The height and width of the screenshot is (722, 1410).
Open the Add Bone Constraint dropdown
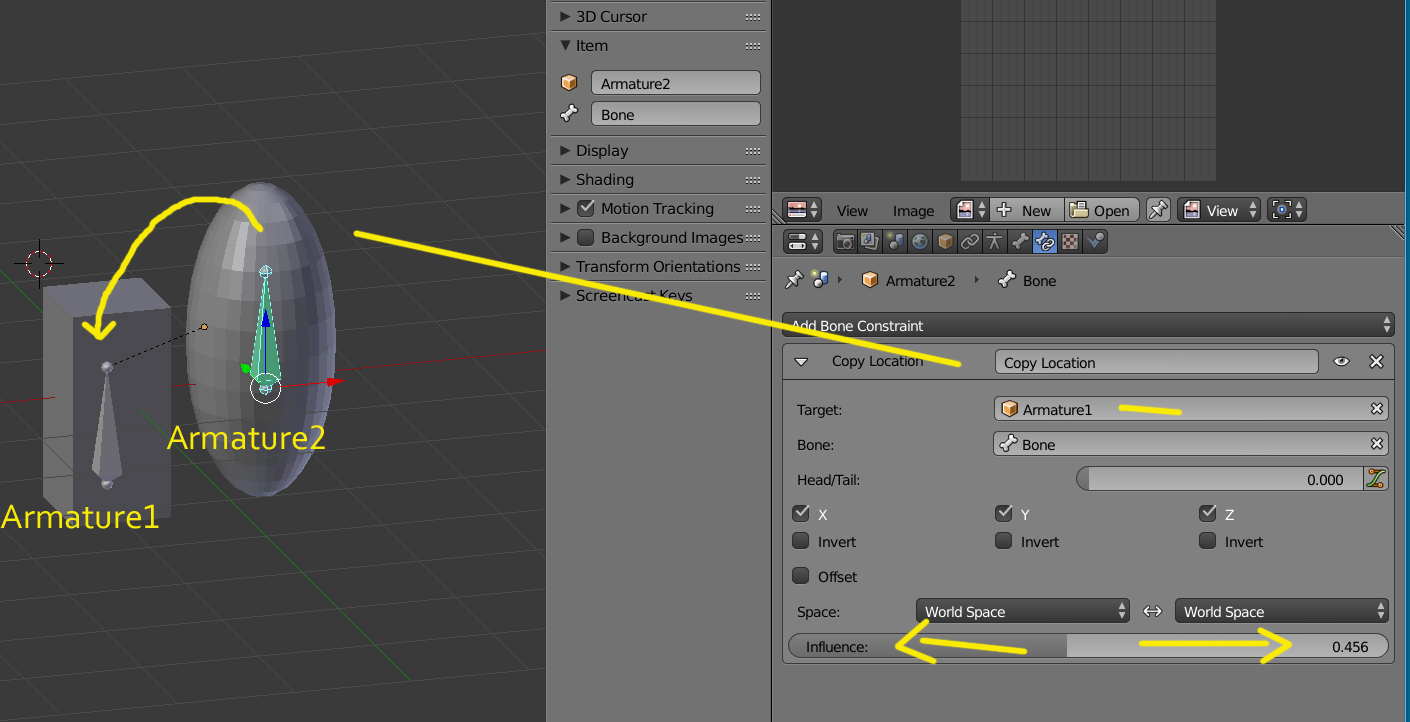click(x=1088, y=325)
